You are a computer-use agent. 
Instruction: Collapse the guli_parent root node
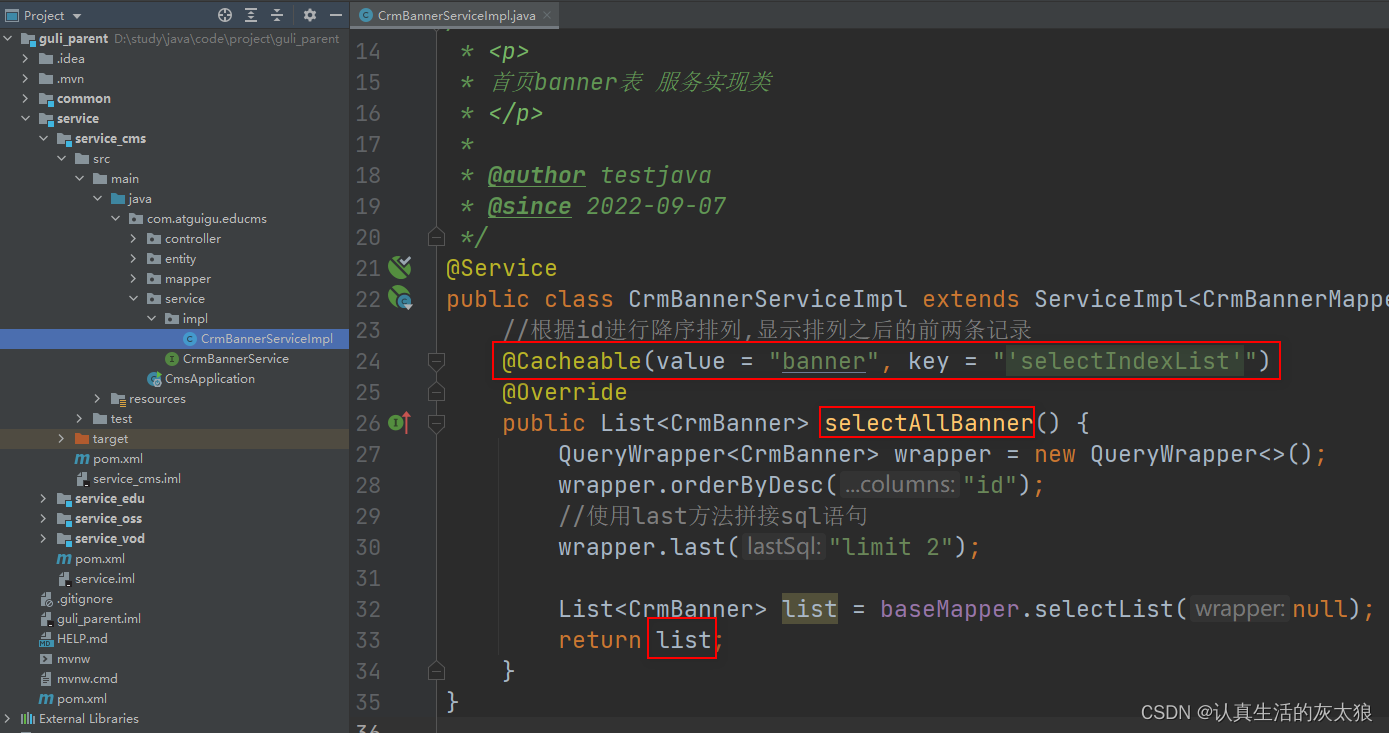[10, 38]
